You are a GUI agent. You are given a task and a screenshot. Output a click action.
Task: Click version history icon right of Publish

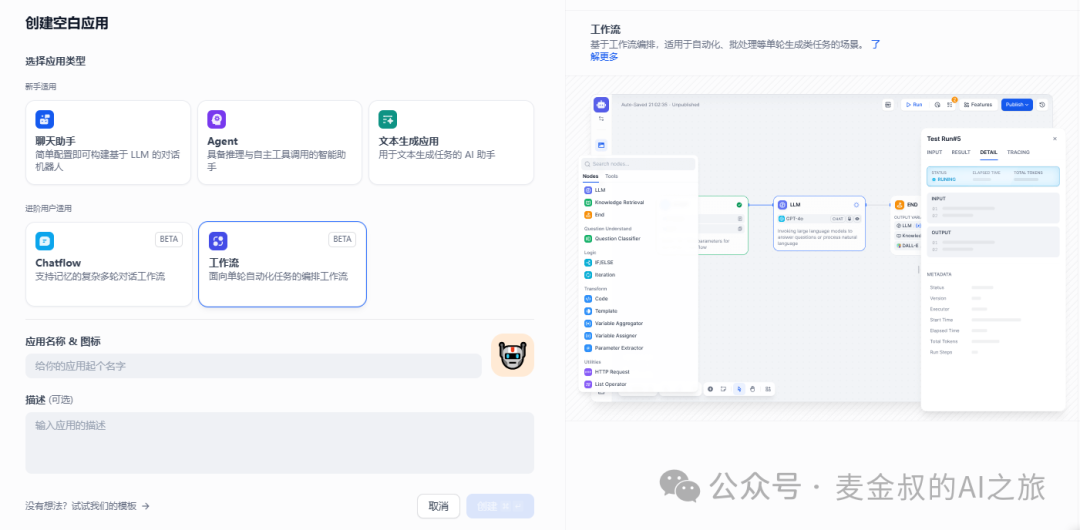(x=1042, y=105)
